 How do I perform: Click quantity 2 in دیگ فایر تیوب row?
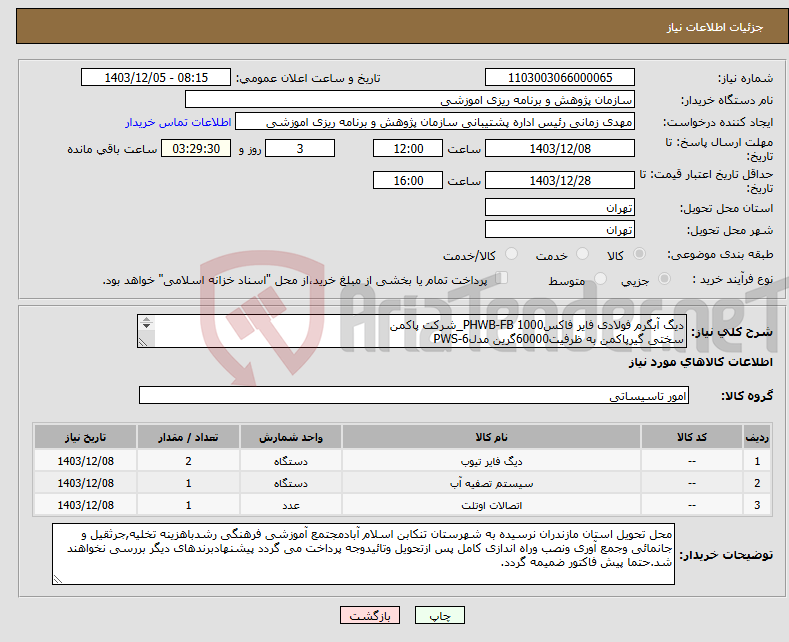188,461
